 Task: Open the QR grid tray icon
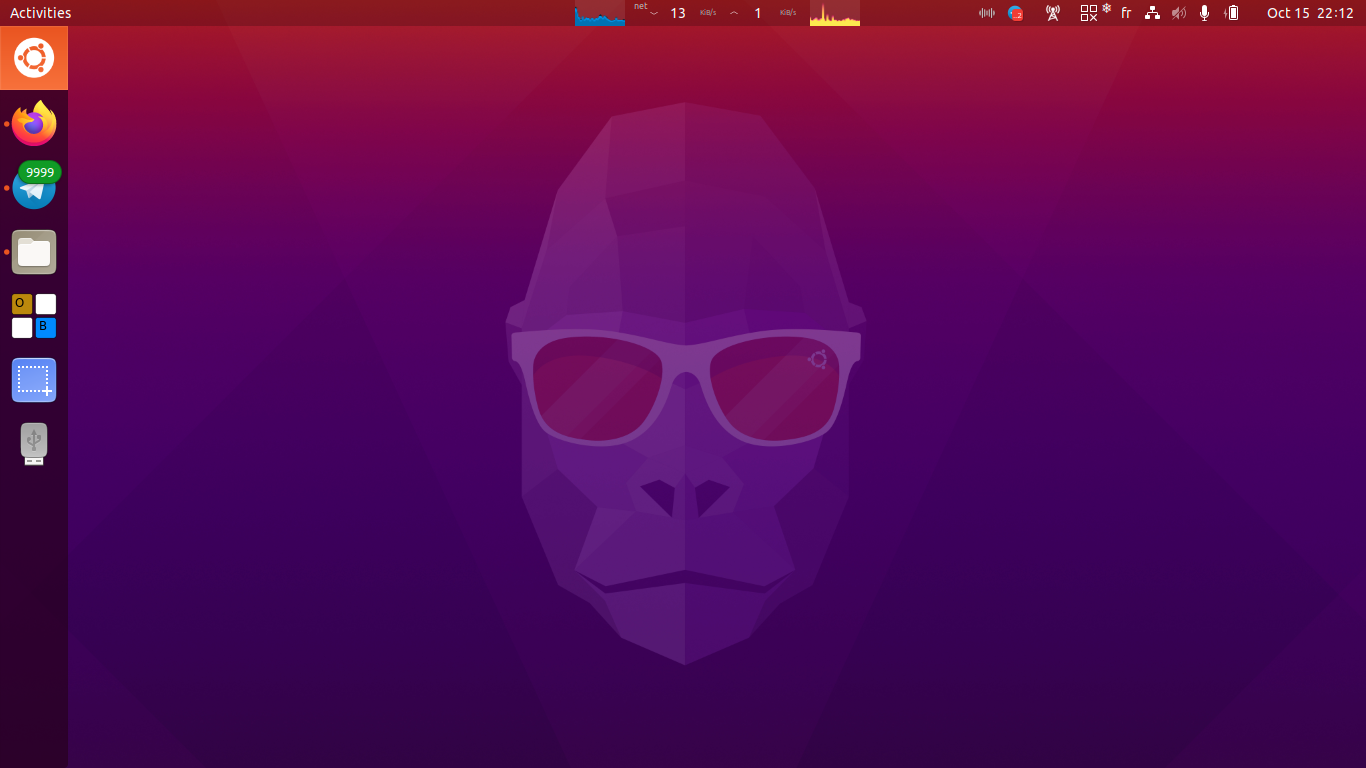(x=1089, y=13)
